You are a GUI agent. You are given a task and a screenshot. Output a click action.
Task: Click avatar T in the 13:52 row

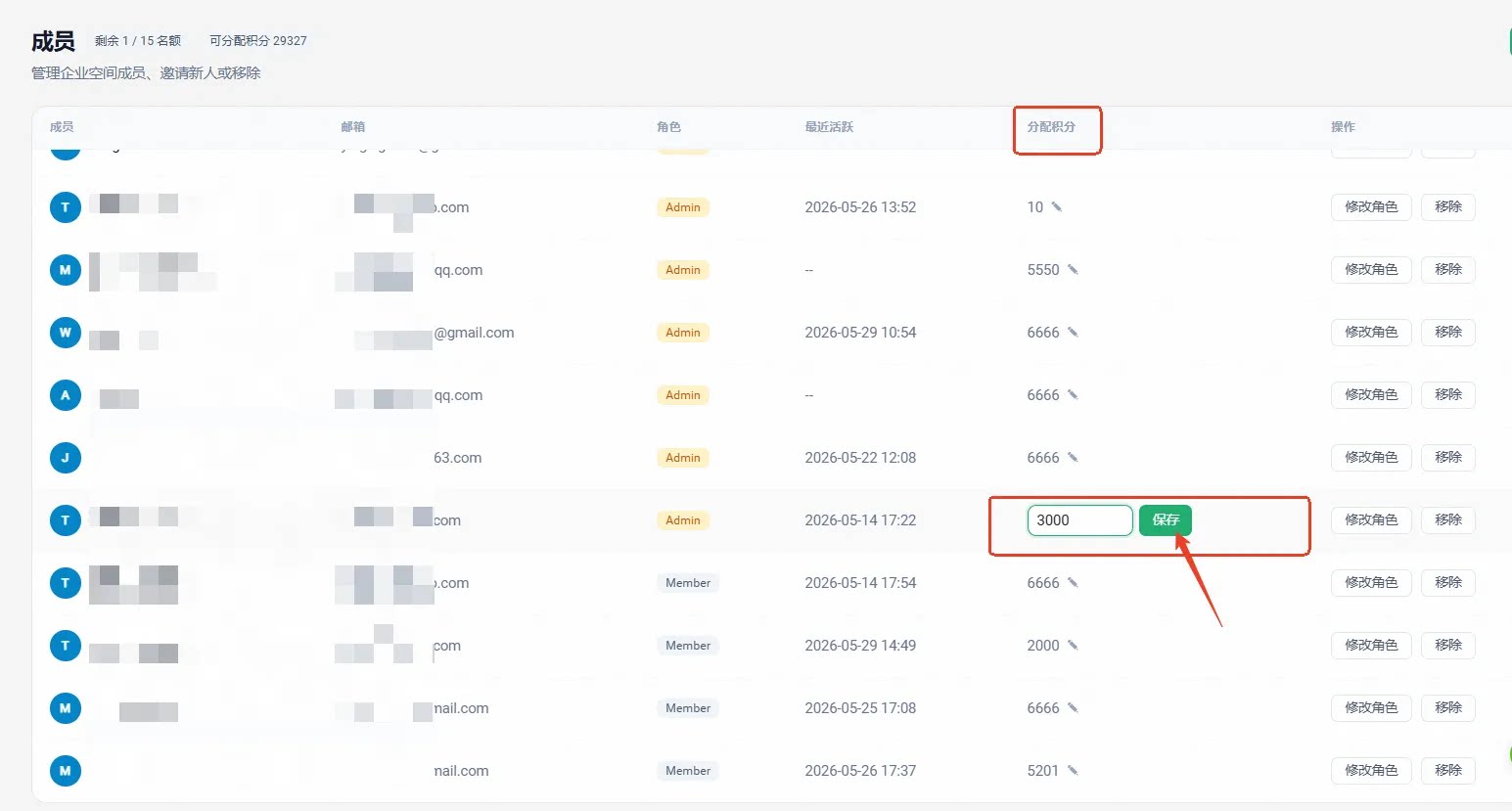click(x=66, y=207)
